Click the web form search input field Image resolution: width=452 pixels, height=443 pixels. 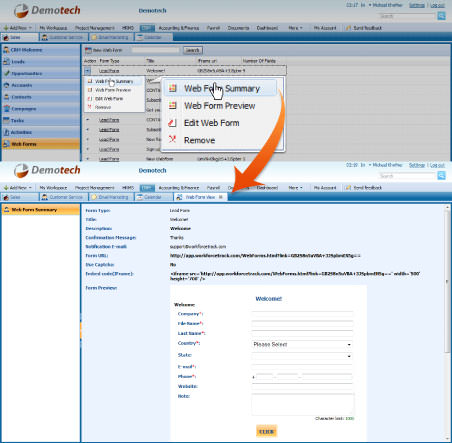click(155, 50)
